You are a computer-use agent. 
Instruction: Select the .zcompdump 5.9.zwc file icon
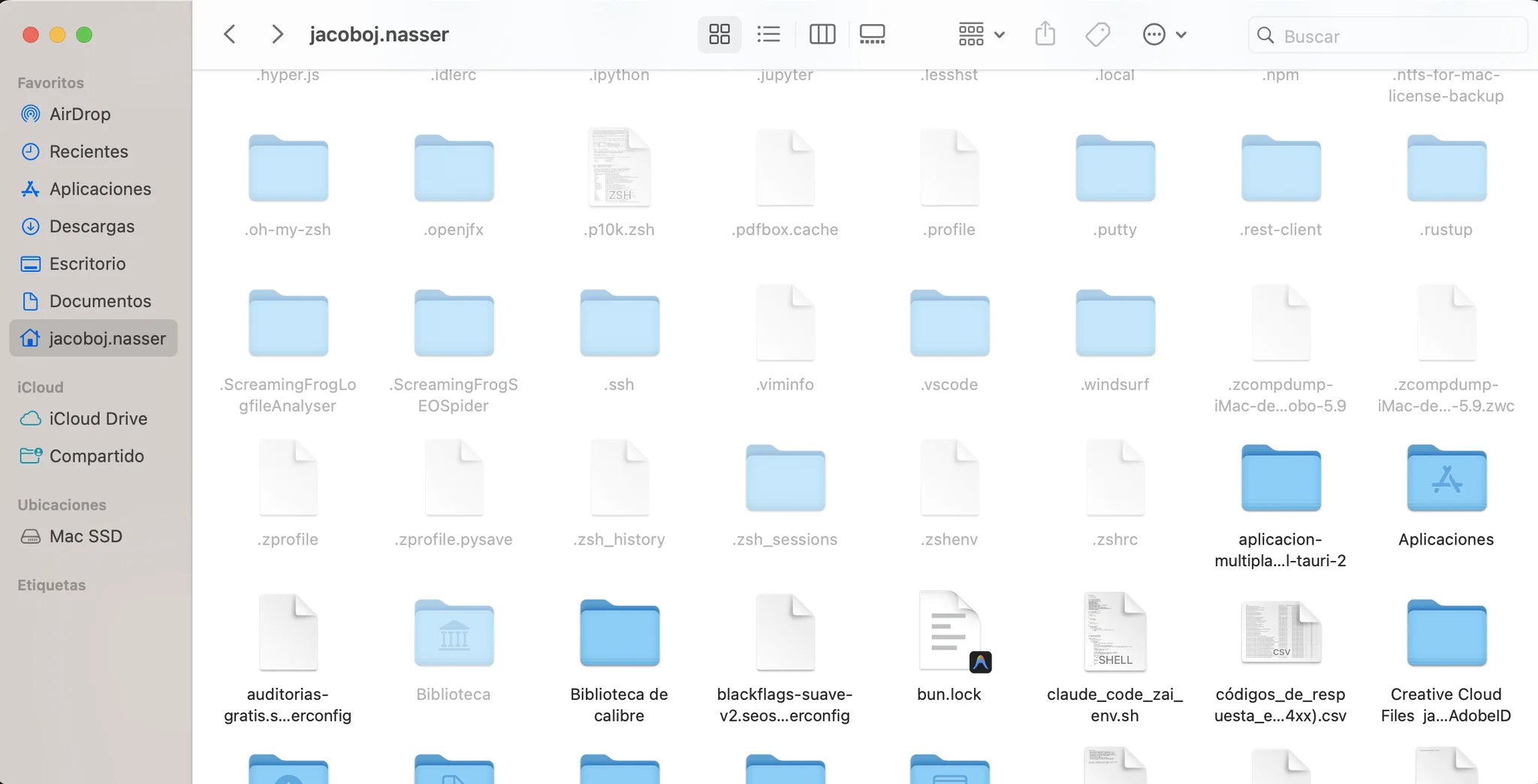point(1446,323)
